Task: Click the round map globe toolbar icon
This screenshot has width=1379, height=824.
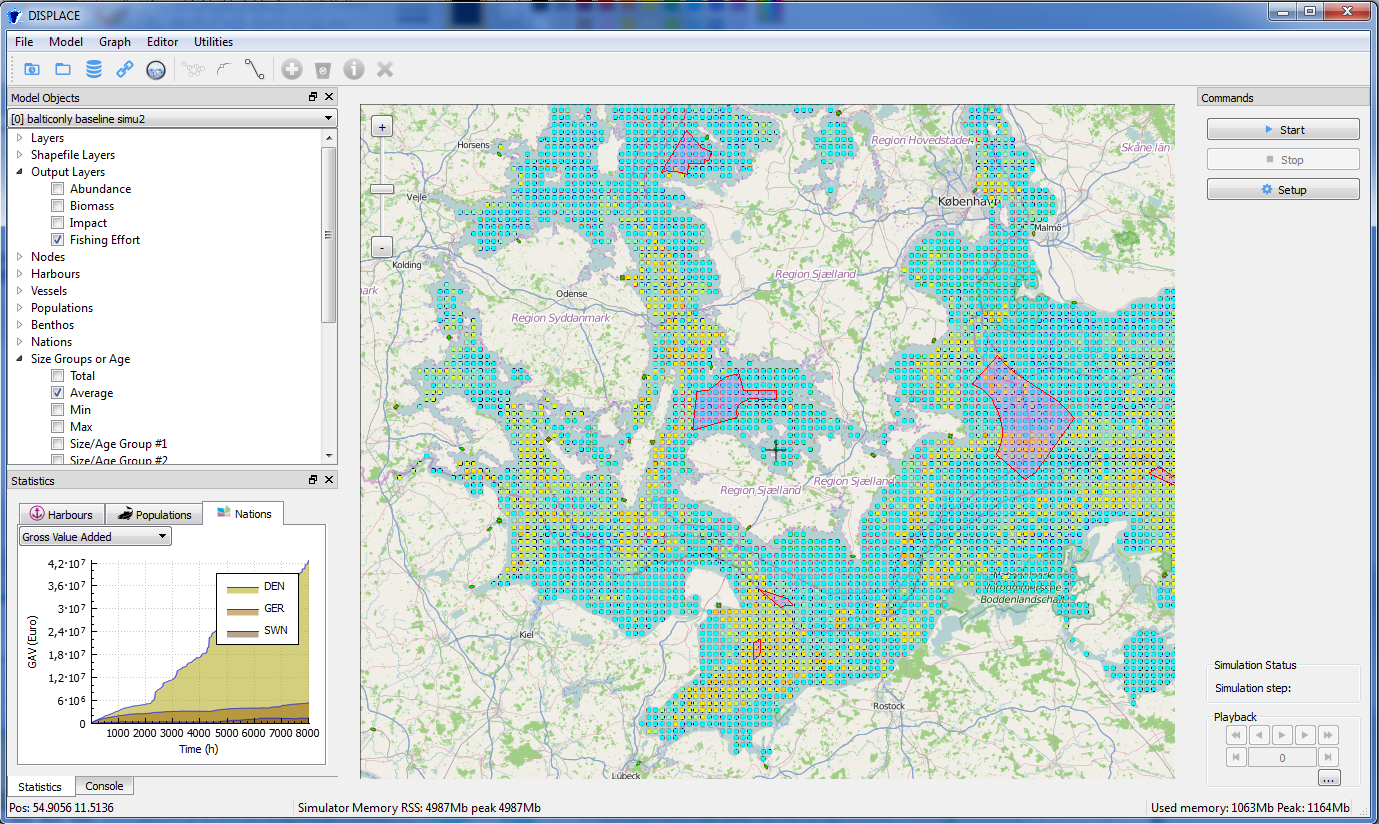Action: (x=156, y=69)
